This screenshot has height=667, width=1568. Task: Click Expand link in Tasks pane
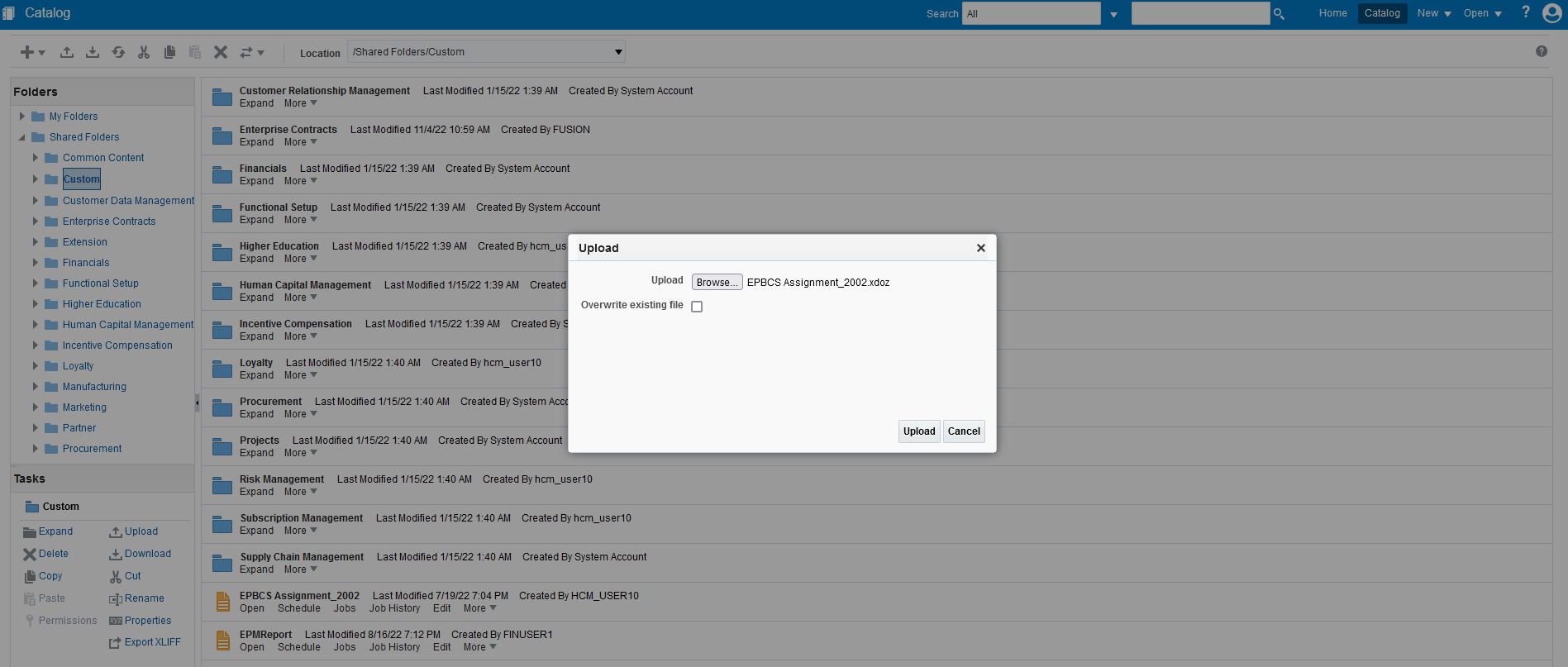[x=56, y=531]
